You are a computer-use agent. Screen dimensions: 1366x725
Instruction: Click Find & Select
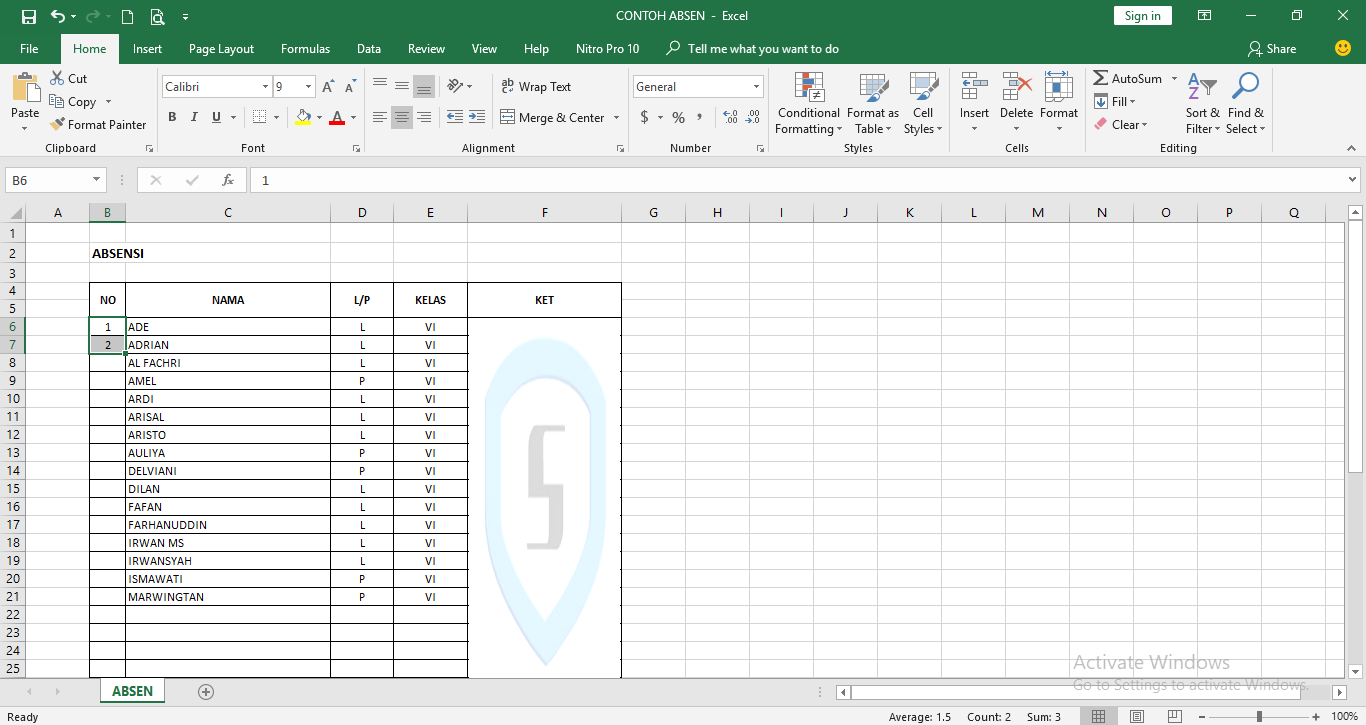(x=1246, y=104)
